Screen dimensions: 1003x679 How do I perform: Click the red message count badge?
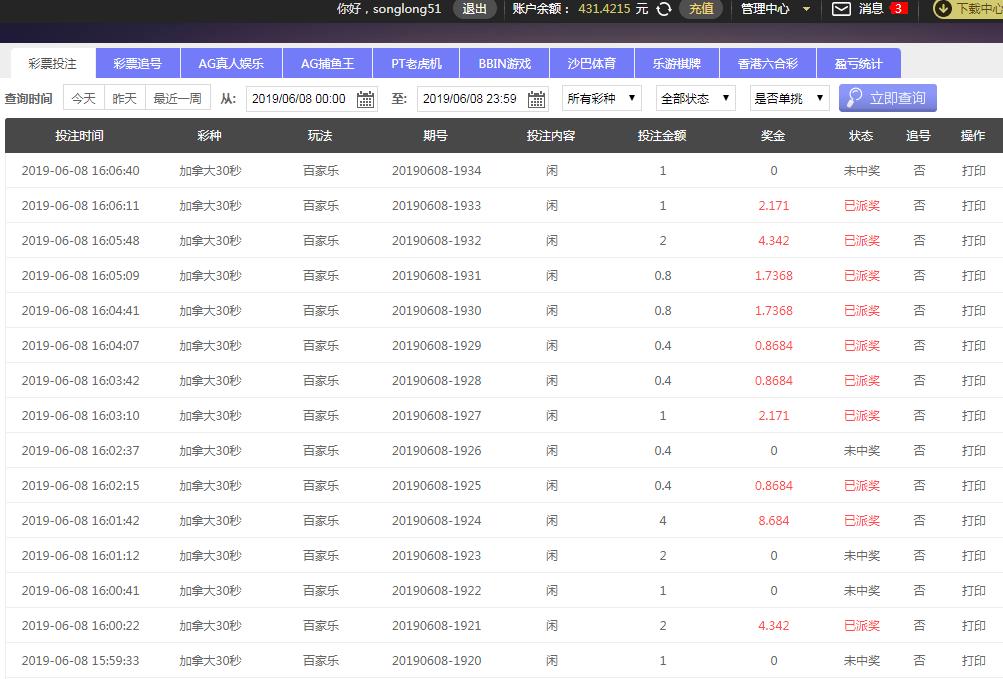[898, 9]
